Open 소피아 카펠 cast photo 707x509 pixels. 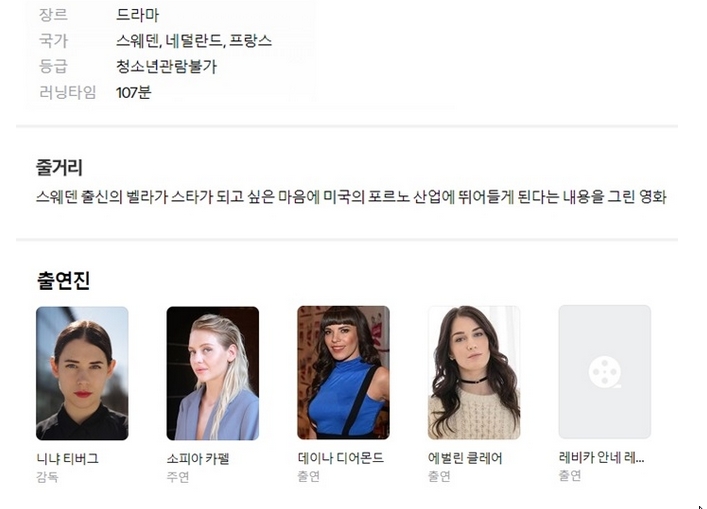[213, 373]
